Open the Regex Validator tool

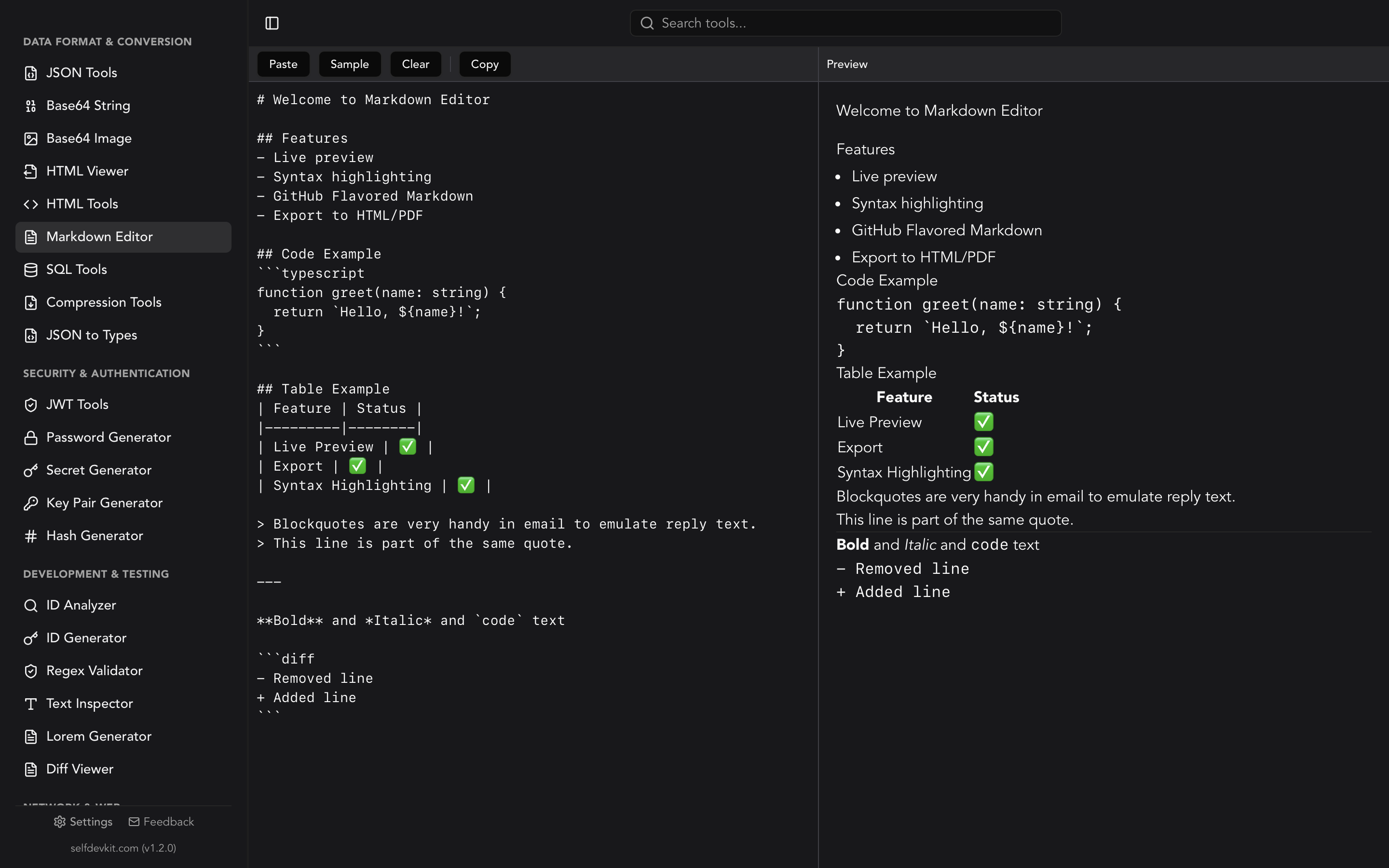pyautogui.click(x=123, y=670)
